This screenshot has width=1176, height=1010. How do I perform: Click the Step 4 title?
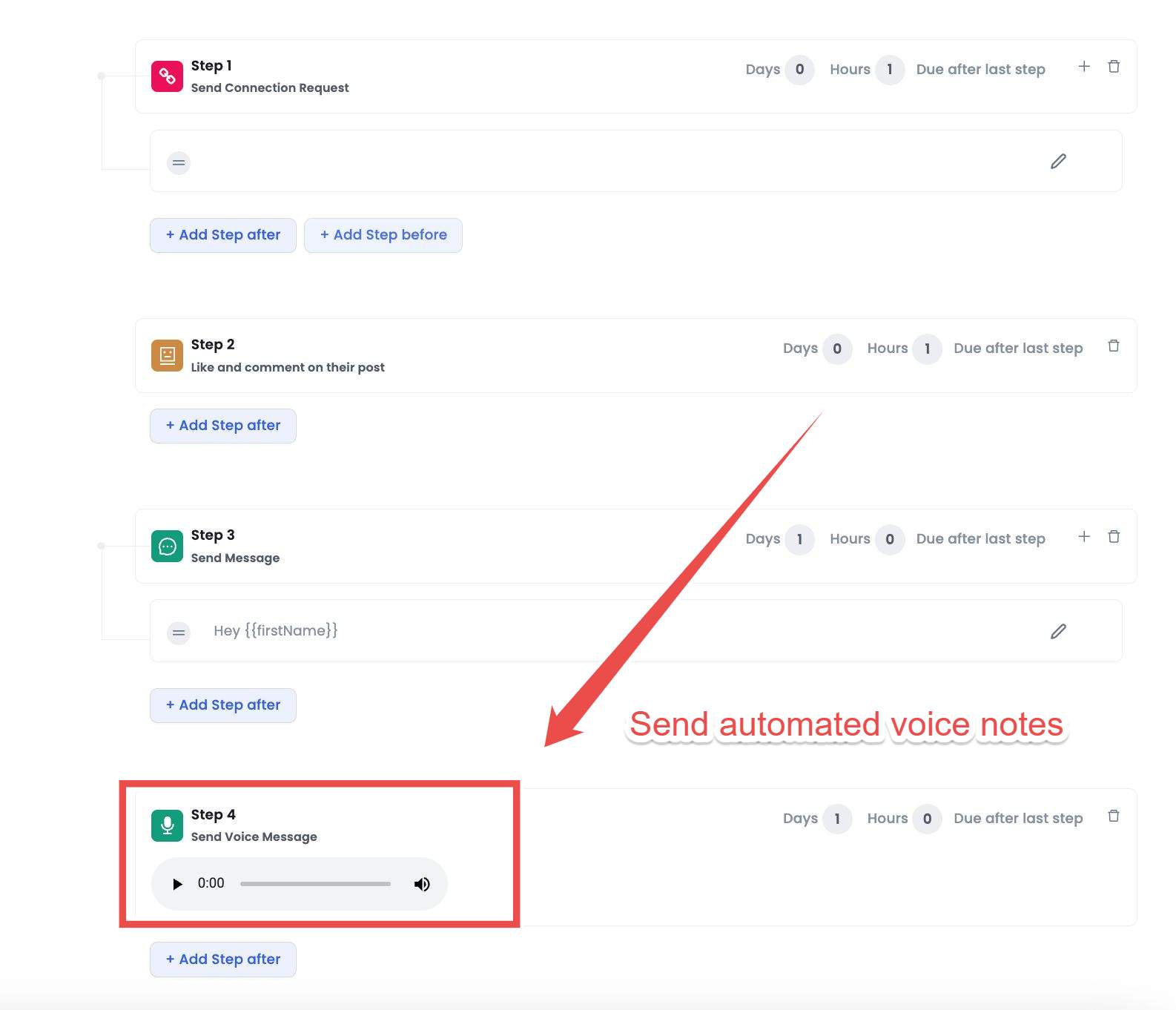(214, 815)
